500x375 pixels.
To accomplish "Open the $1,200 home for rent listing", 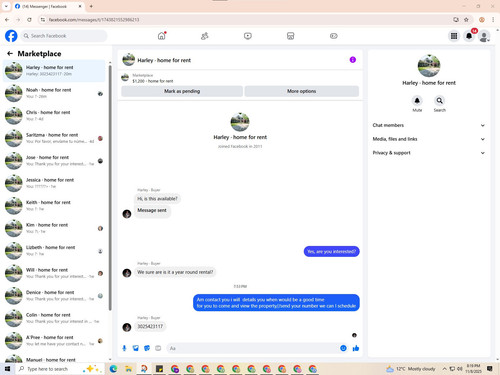I will [153, 81].
